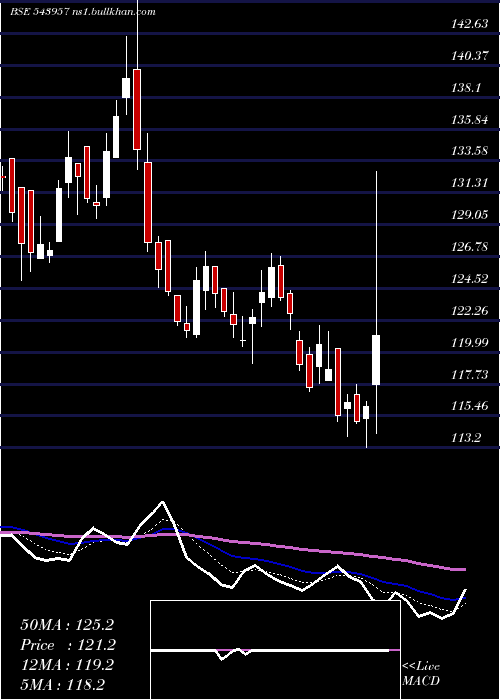Click the tallest red candlestick near 138

(137, 109)
